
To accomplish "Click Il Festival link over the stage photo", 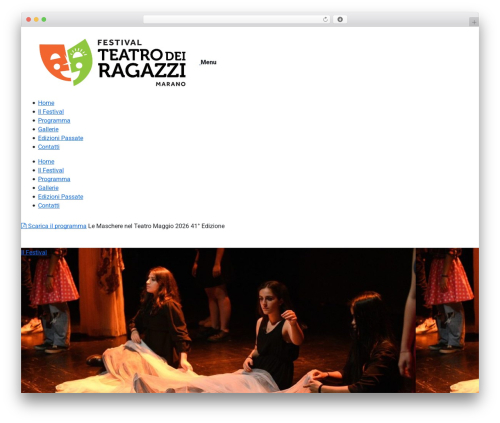I will pyautogui.click(x=34, y=253).
